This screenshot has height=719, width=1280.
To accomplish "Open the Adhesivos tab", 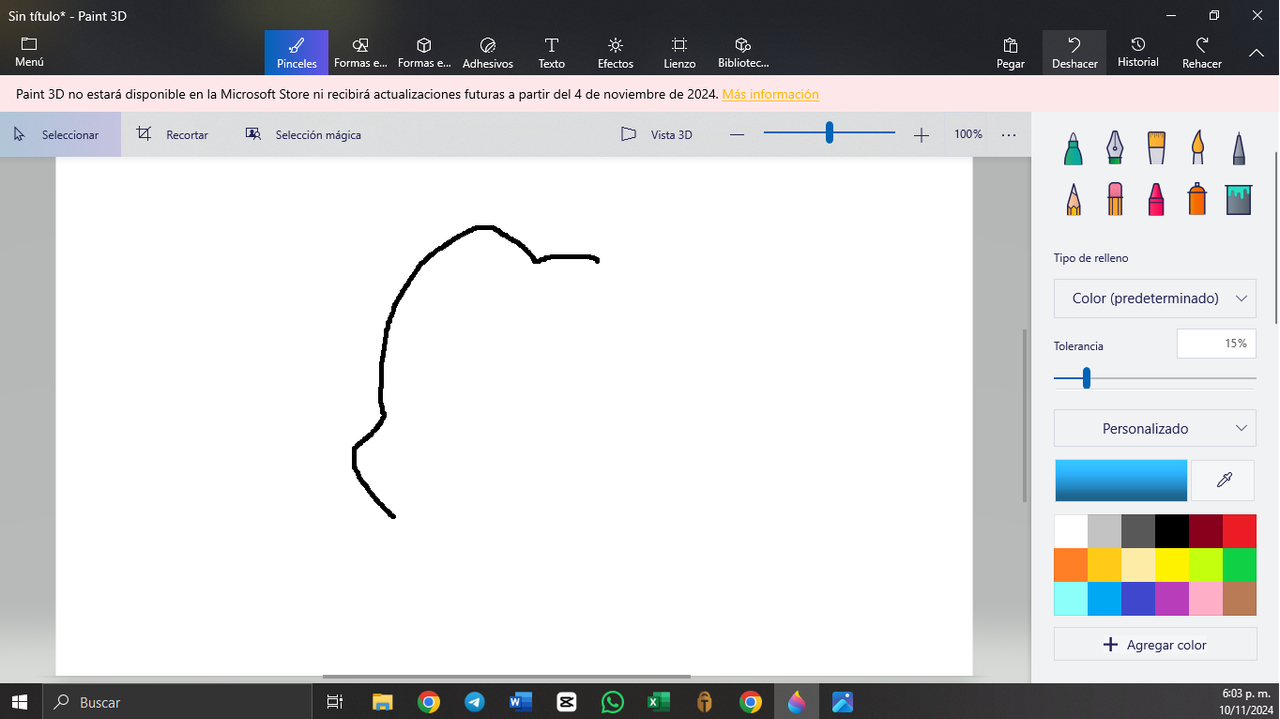I will [488, 52].
